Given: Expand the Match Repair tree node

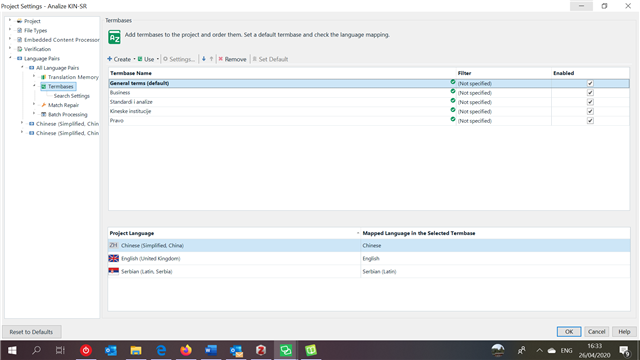Looking at the screenshot, I should coord(34,104).
